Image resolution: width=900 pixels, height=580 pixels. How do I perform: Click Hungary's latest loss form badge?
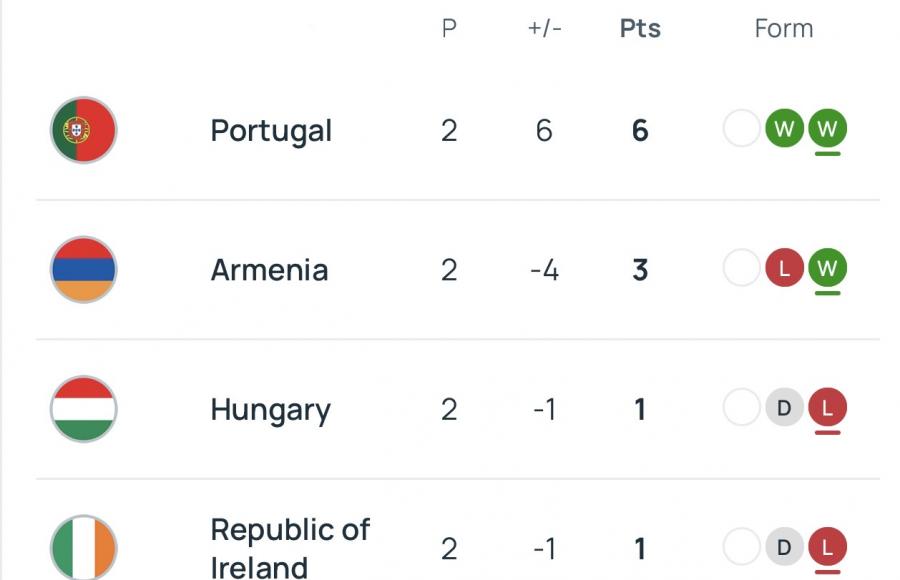[x=827, y=408]
